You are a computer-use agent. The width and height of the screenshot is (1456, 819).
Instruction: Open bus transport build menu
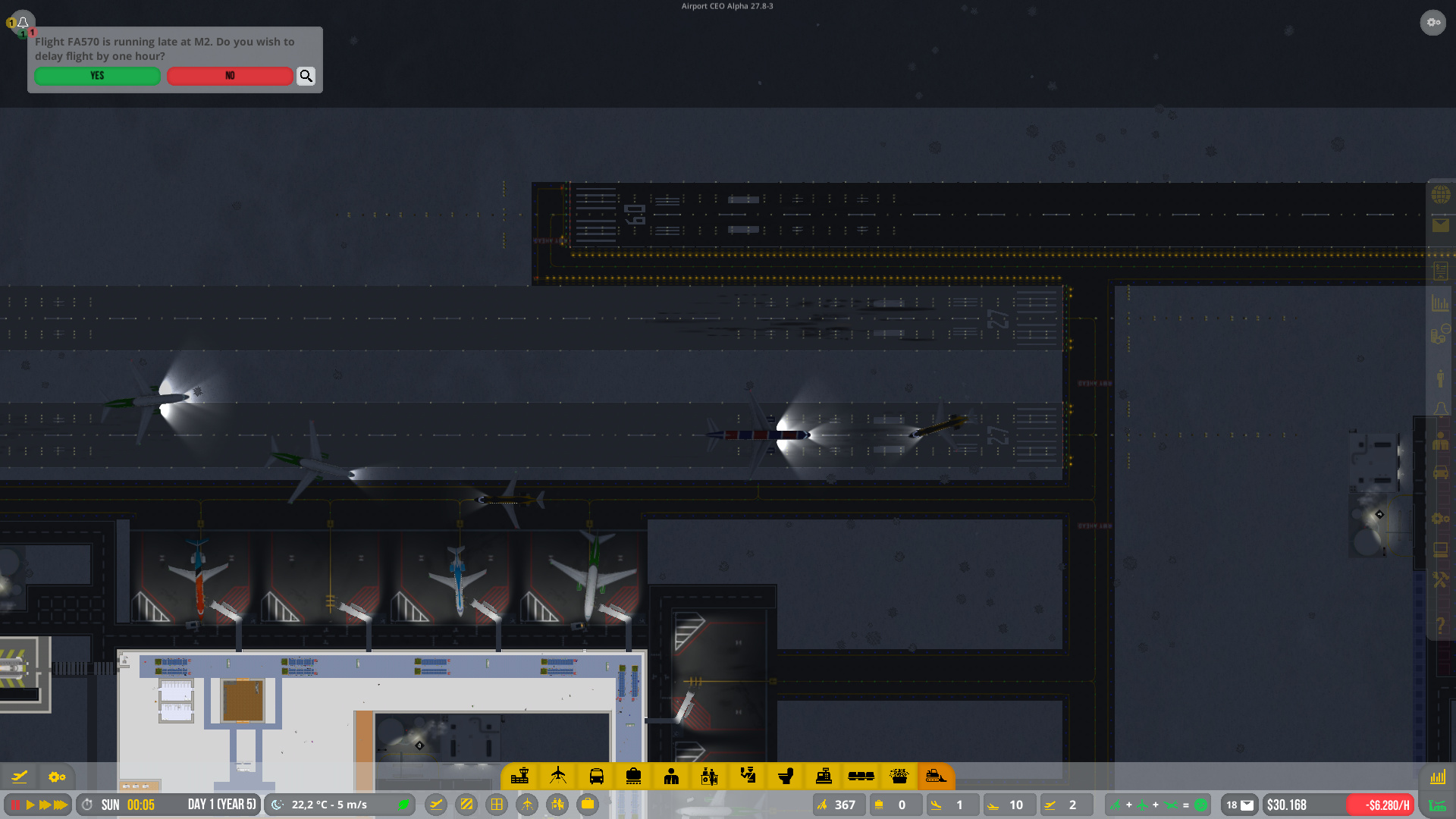tap(596, 776)
